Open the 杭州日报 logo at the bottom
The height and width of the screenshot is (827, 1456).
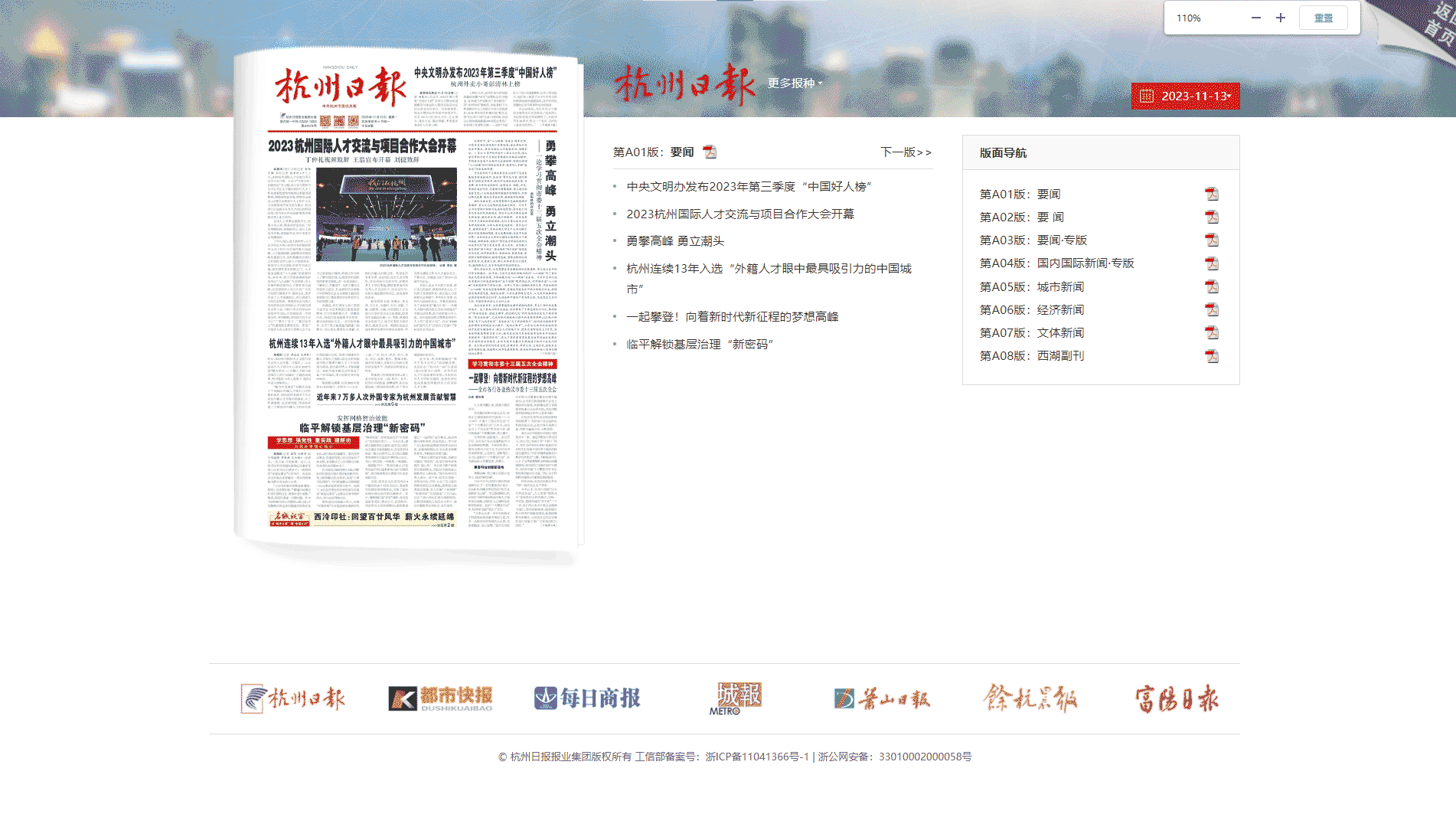point(293,698)
